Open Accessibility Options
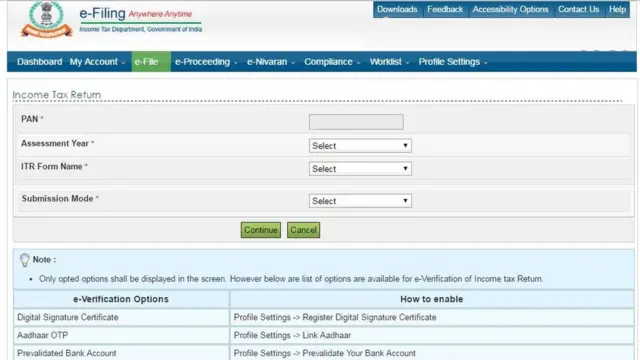This screenshot has width=640, height=360. pos(510,9)
